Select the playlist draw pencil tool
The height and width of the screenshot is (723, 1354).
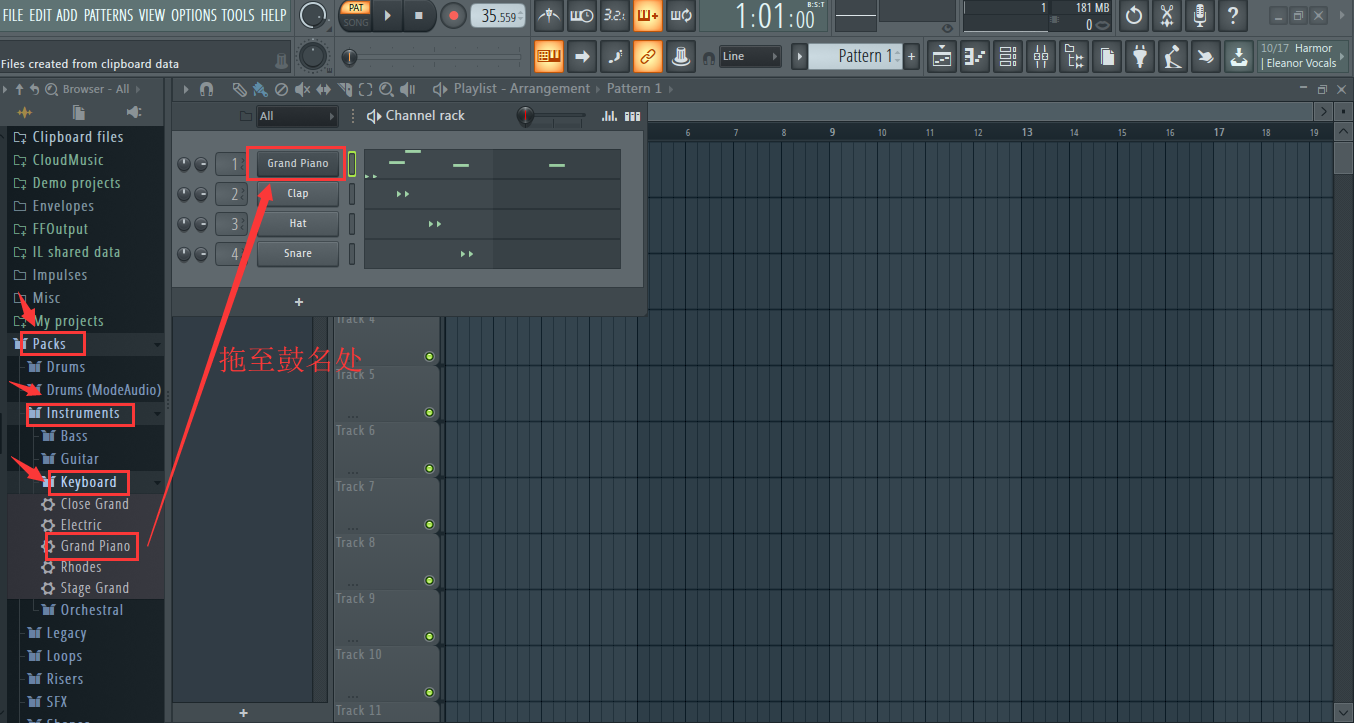239,89
